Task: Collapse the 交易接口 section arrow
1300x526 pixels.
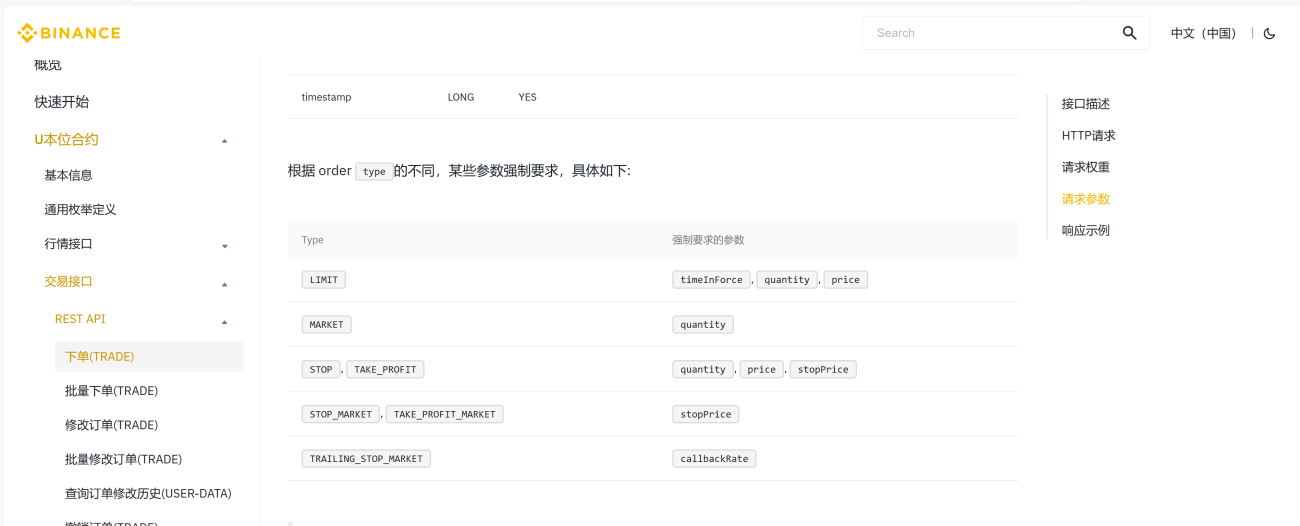Action: 225,284
